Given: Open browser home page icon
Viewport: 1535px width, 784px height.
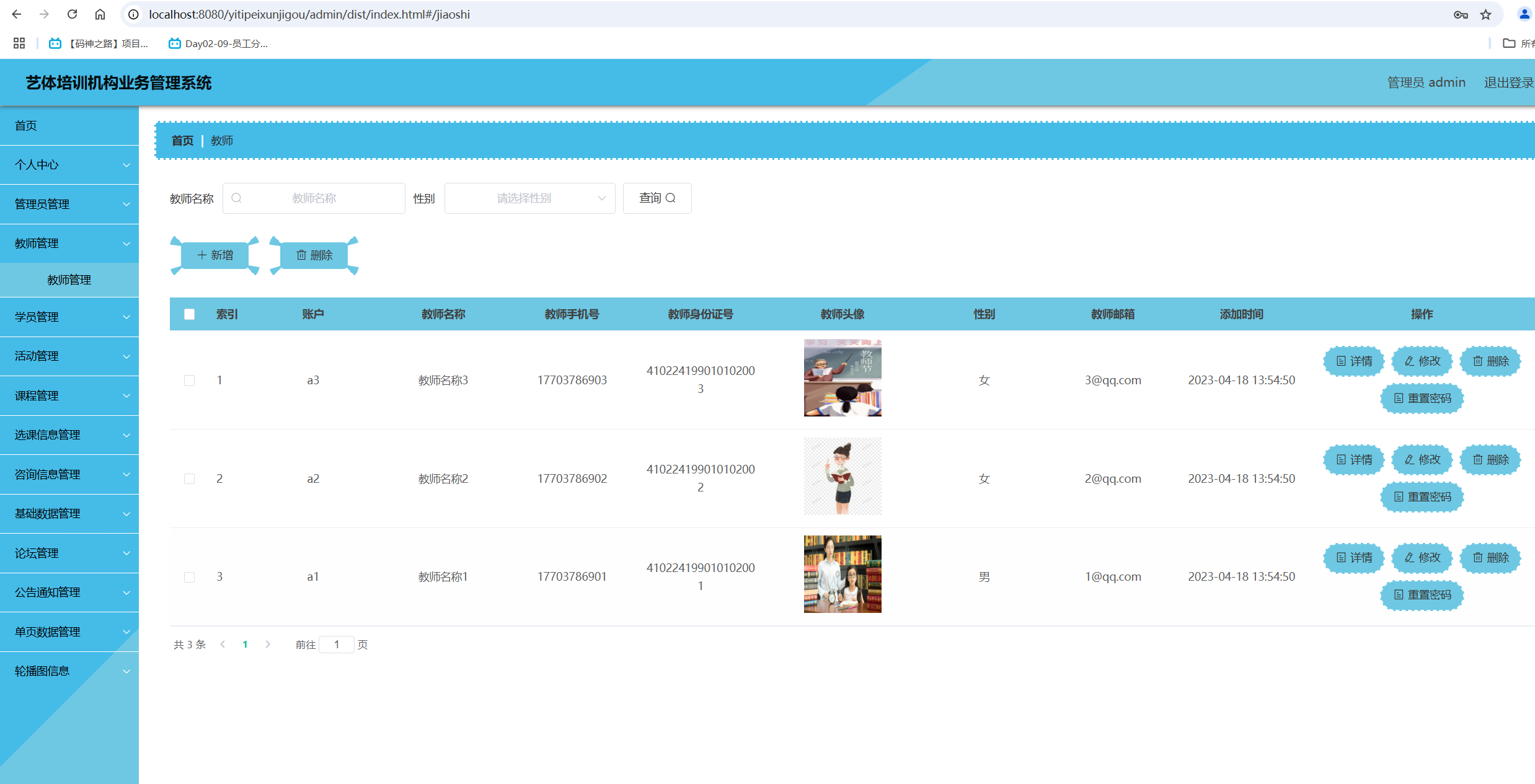Looking at the screenshot, I should coord(100,14).
